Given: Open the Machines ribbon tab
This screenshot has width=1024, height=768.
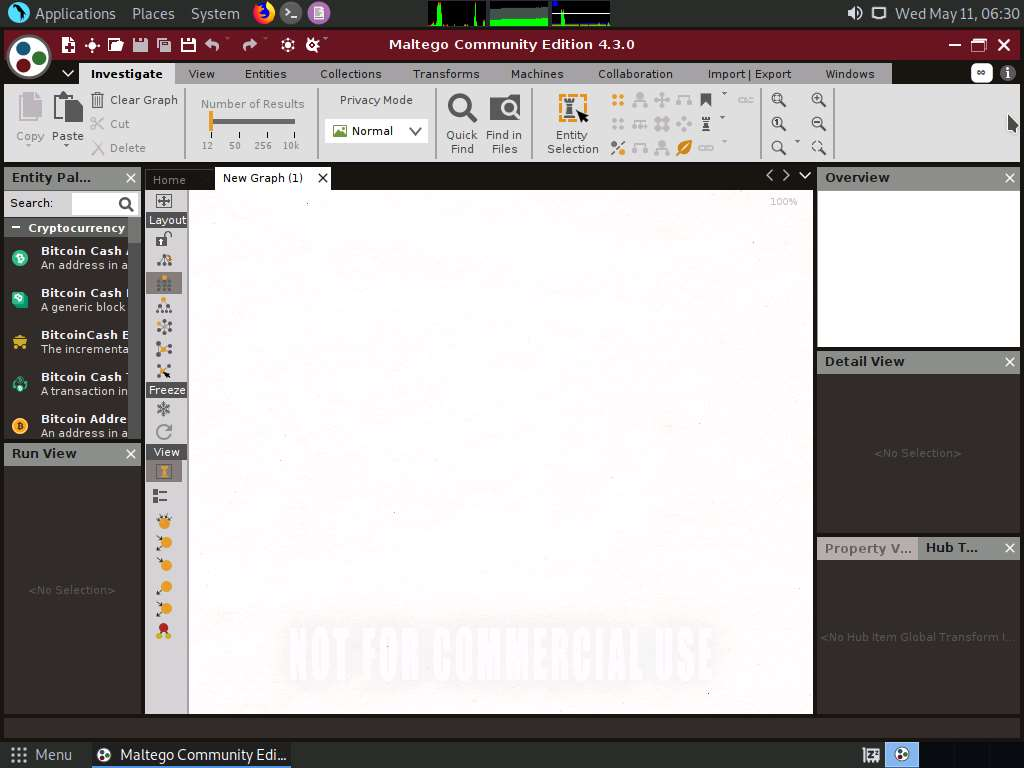Looking at the screenshot, I should [537, 74].
